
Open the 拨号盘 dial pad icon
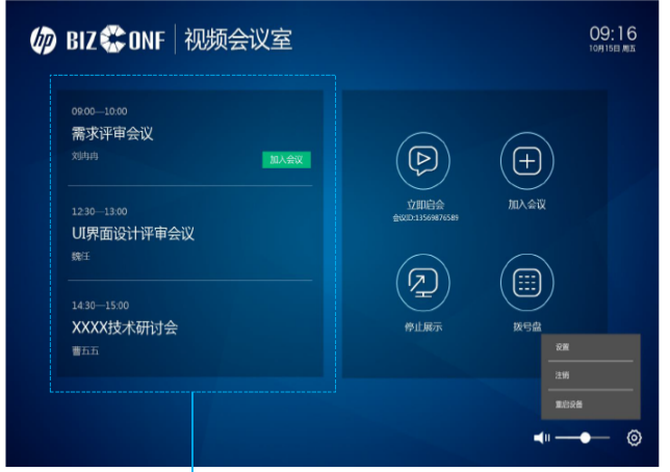[527, 283]
